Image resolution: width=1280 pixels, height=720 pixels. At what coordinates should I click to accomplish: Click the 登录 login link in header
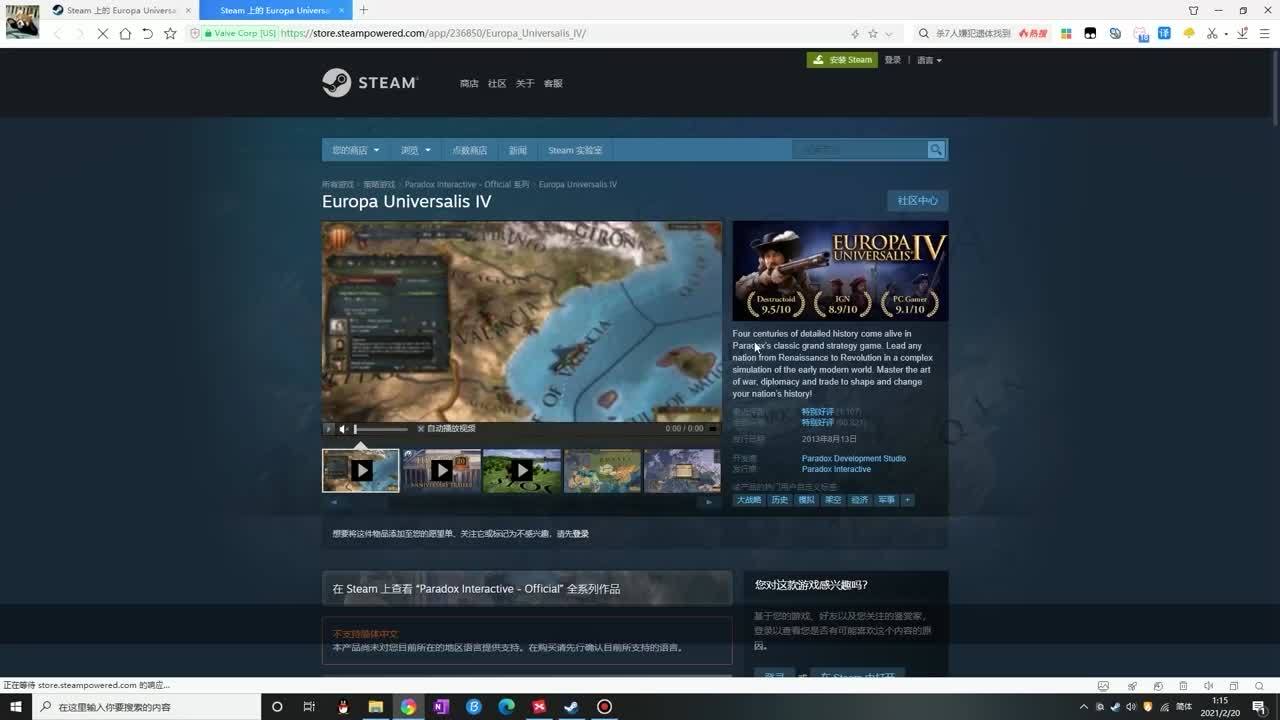pyautogui.click(x=893, y=60)
